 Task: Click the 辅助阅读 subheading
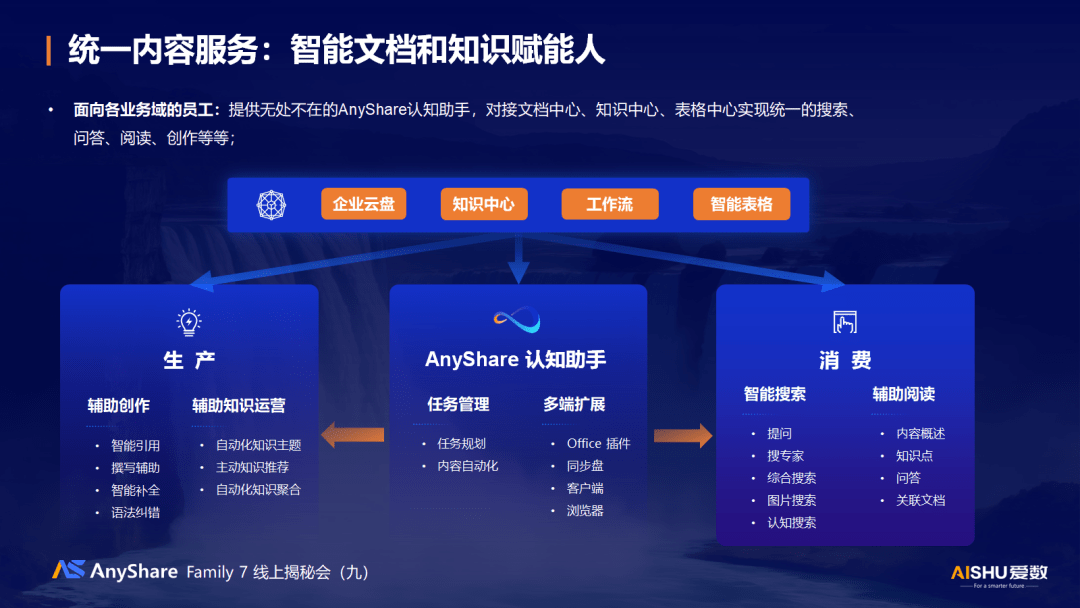click(x=904, y=393)
